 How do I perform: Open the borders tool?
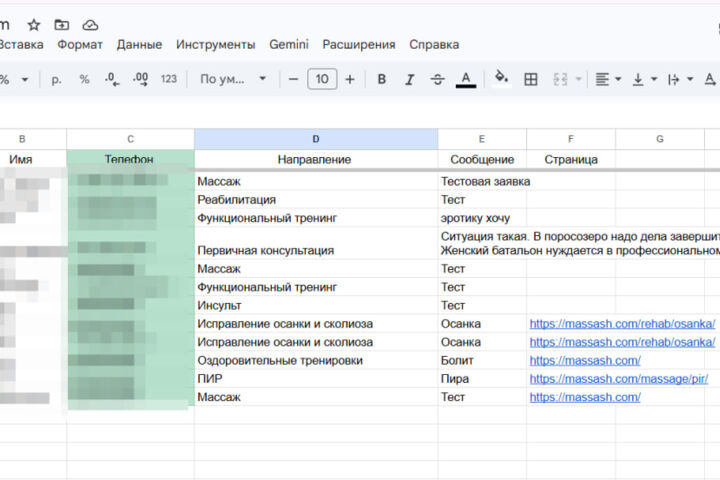coord(531,79)
